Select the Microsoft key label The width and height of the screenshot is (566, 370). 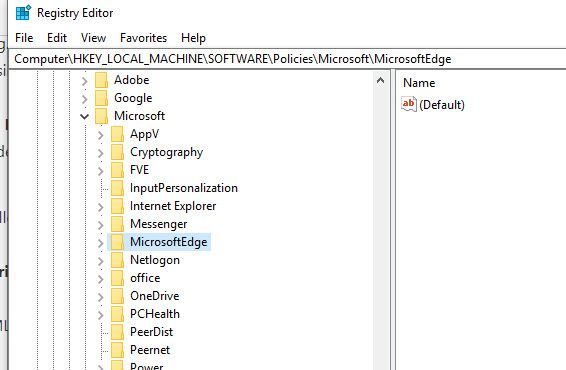[x=139, y=116]
